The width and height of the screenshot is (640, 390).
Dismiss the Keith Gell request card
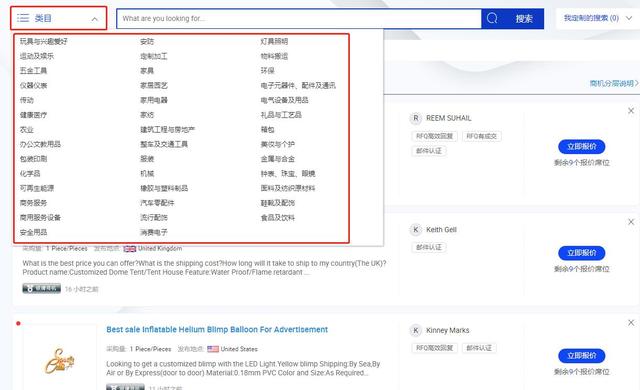tap(631, 222)
